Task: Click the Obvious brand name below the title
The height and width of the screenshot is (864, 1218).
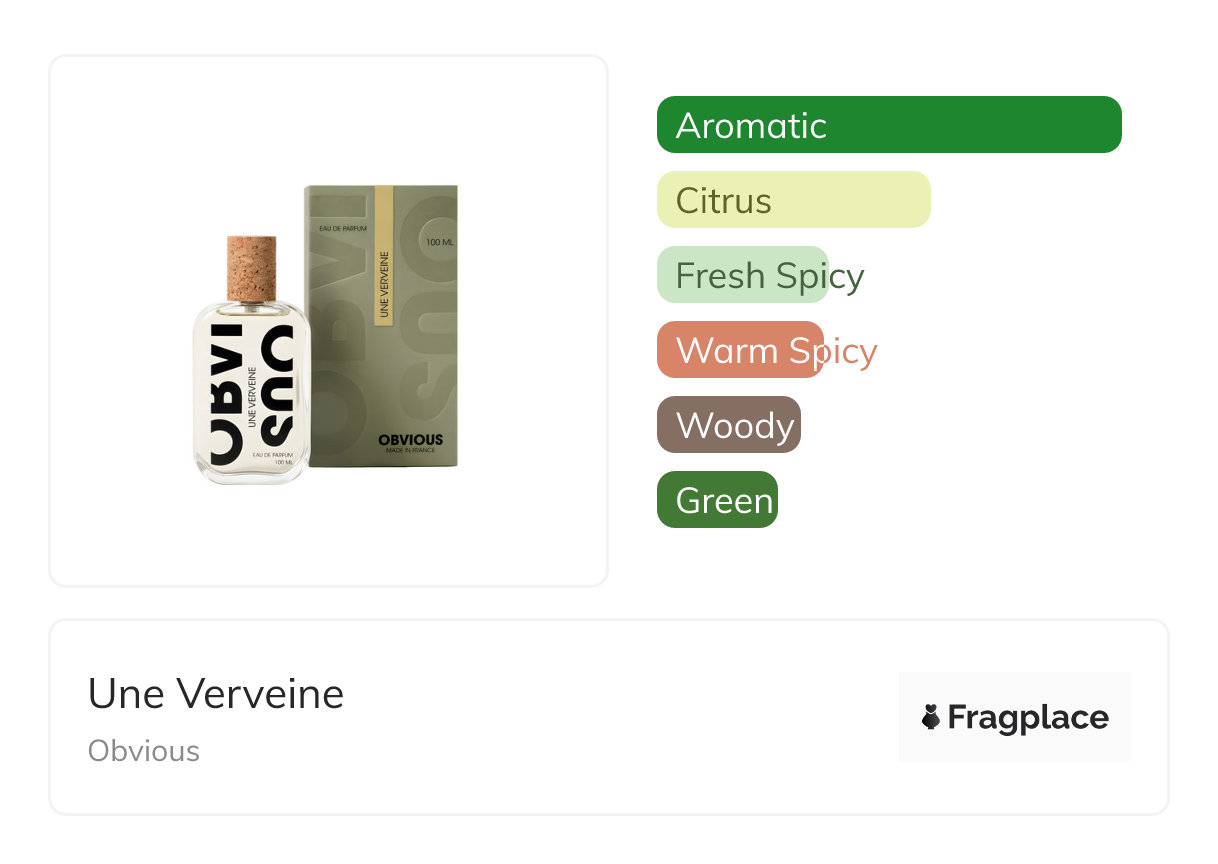Action: pyautogui.click(x=144, y=751)
